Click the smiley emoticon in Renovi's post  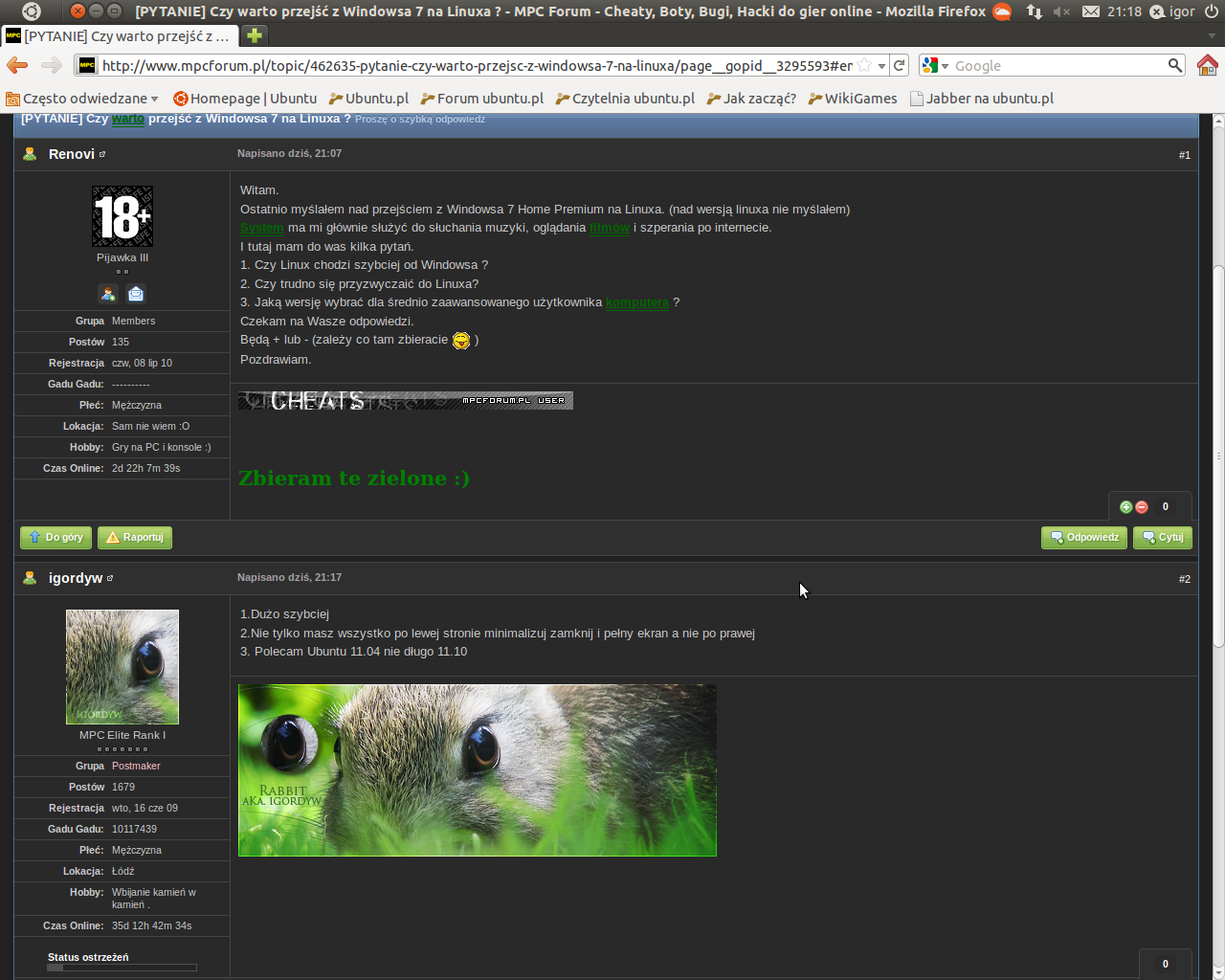click(x=461, y=341)
